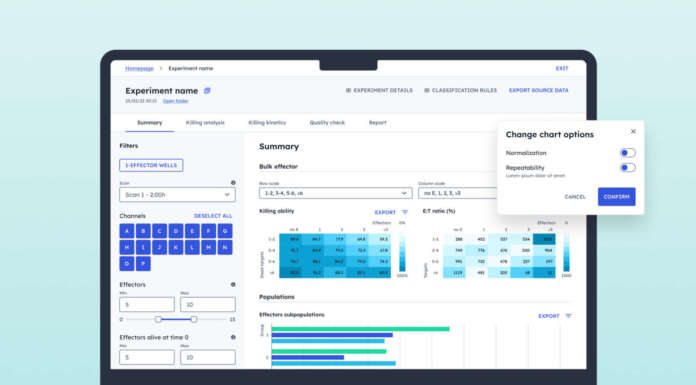Toggle channel C button
This screenshot has height=385, width=696.
159,231
